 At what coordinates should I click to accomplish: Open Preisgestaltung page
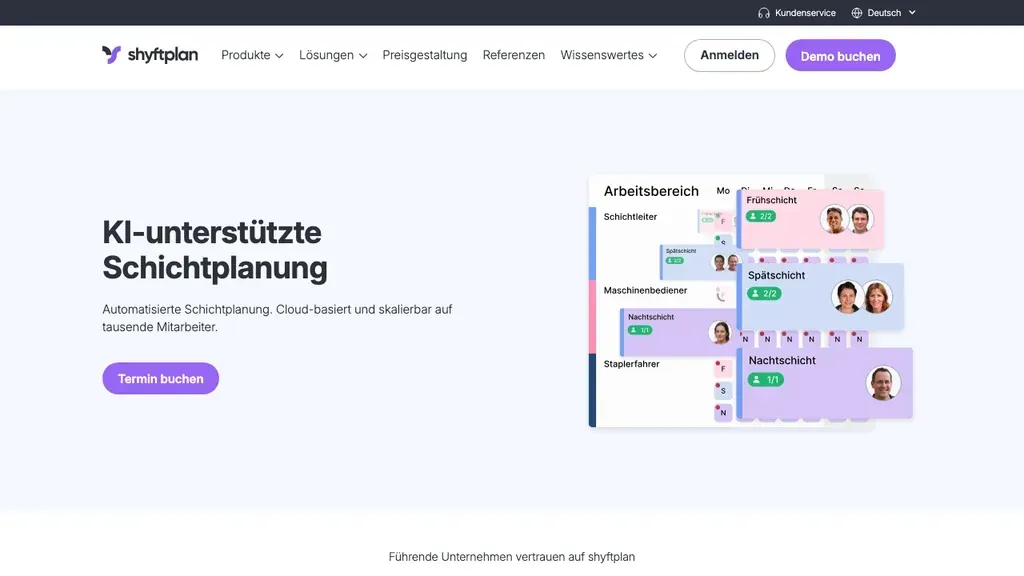tap(424, 56)
